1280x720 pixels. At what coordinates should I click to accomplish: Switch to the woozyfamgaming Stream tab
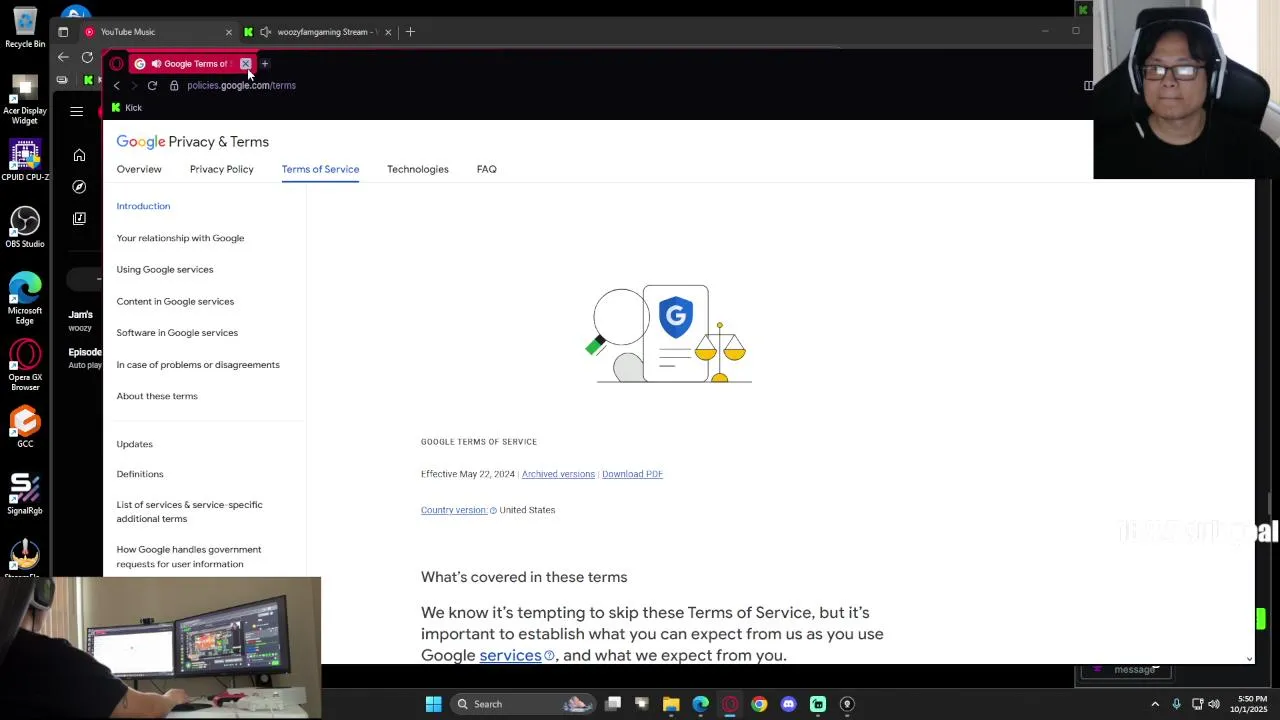(325, 32)
